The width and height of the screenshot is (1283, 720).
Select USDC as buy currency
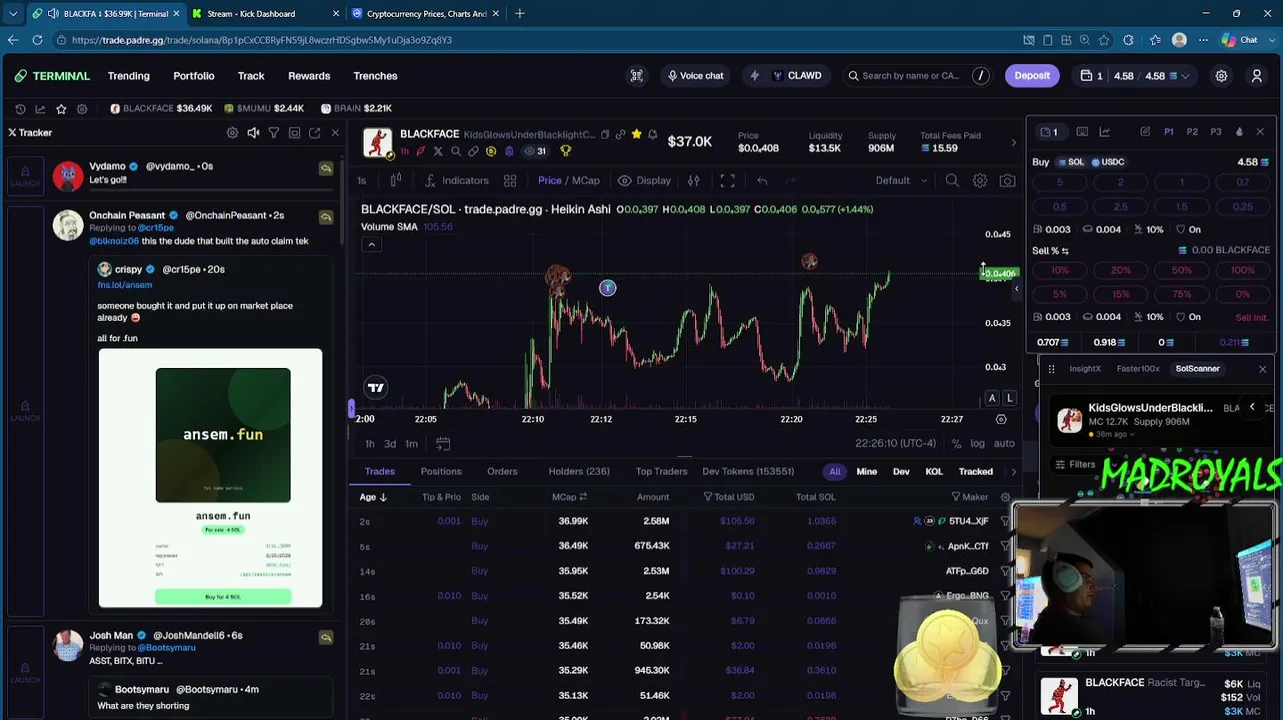point(1109,162)
